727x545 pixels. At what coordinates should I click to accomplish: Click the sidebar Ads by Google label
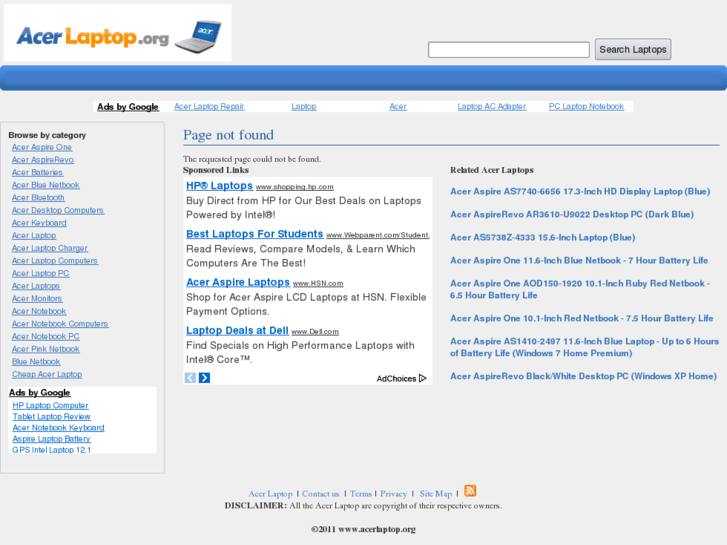click(39, 392)
